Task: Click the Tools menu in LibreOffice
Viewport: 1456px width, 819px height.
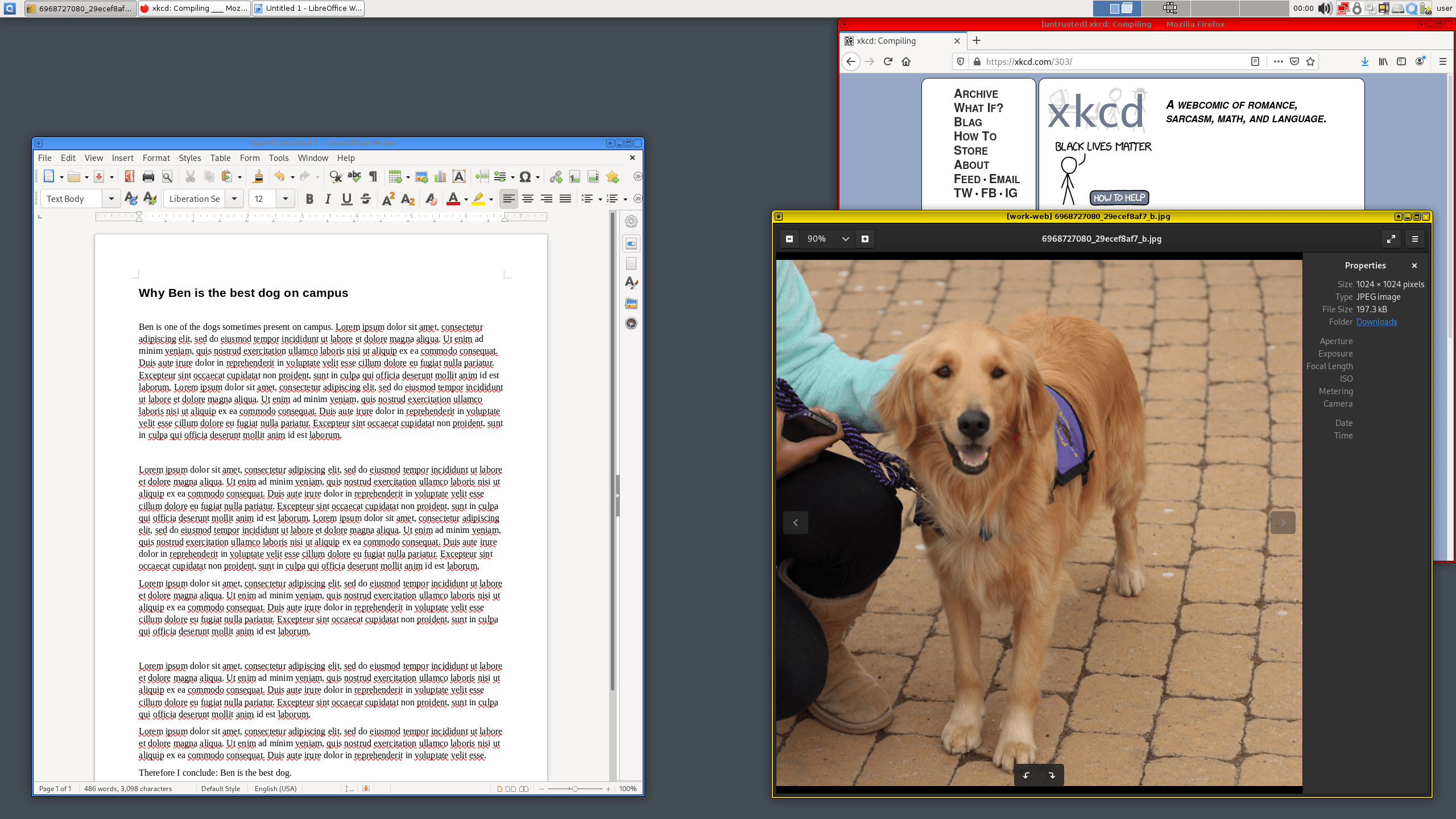Action: click(278, 158)
